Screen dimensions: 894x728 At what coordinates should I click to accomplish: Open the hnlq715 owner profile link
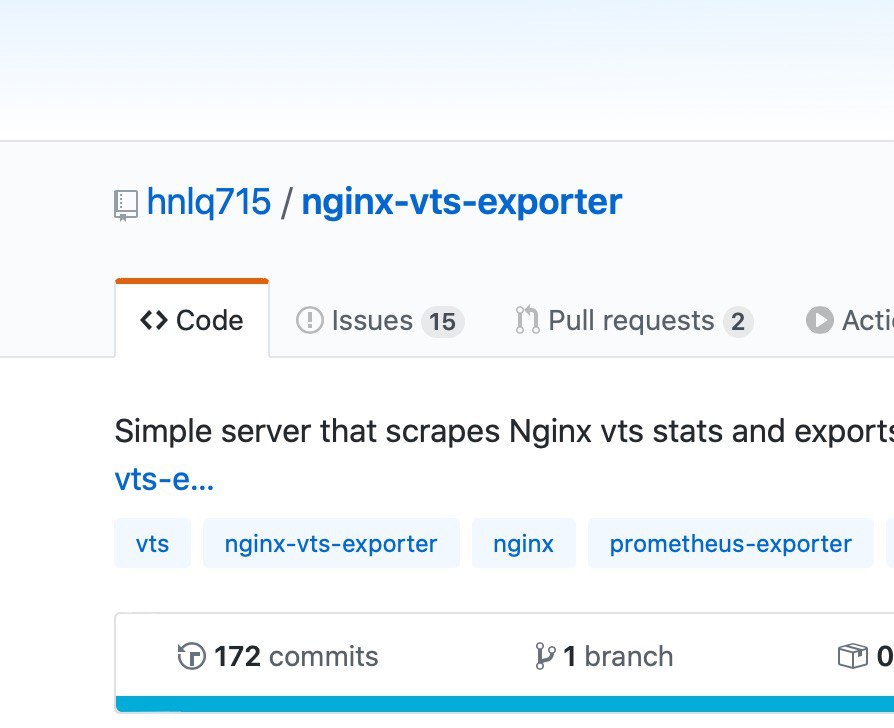(x=209, y=202)
